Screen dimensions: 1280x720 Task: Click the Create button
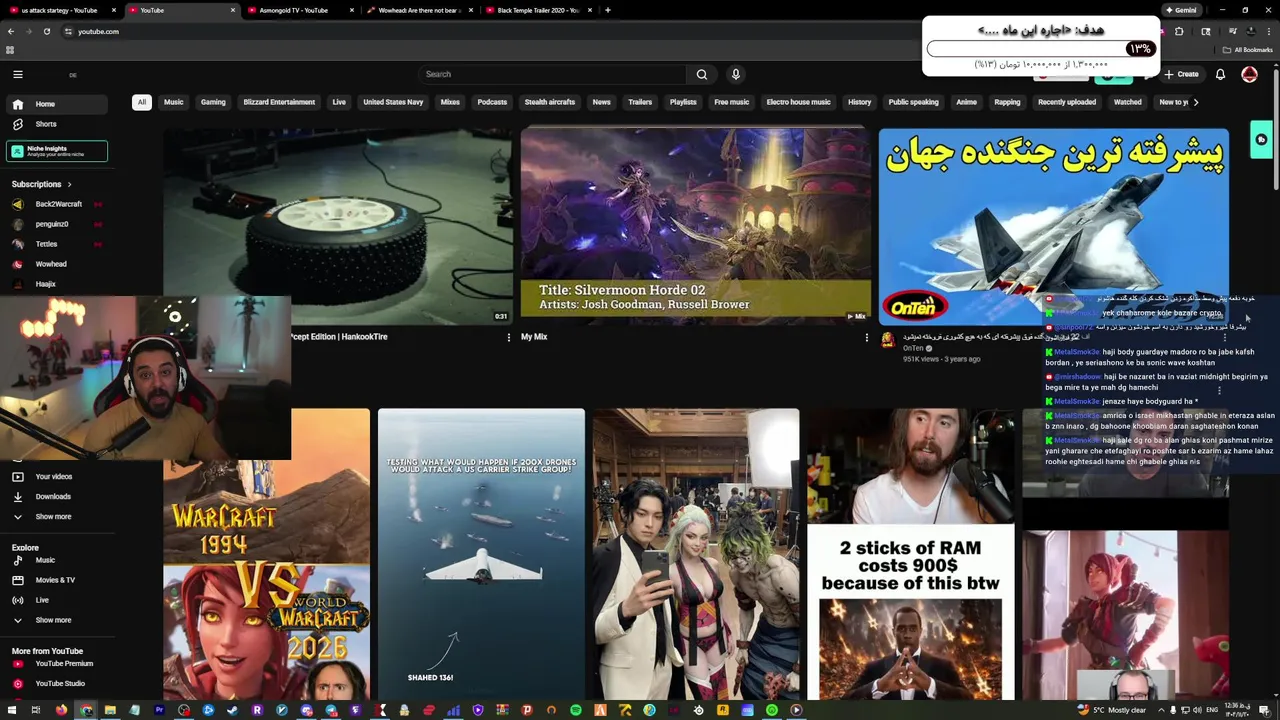(1181, 74)
